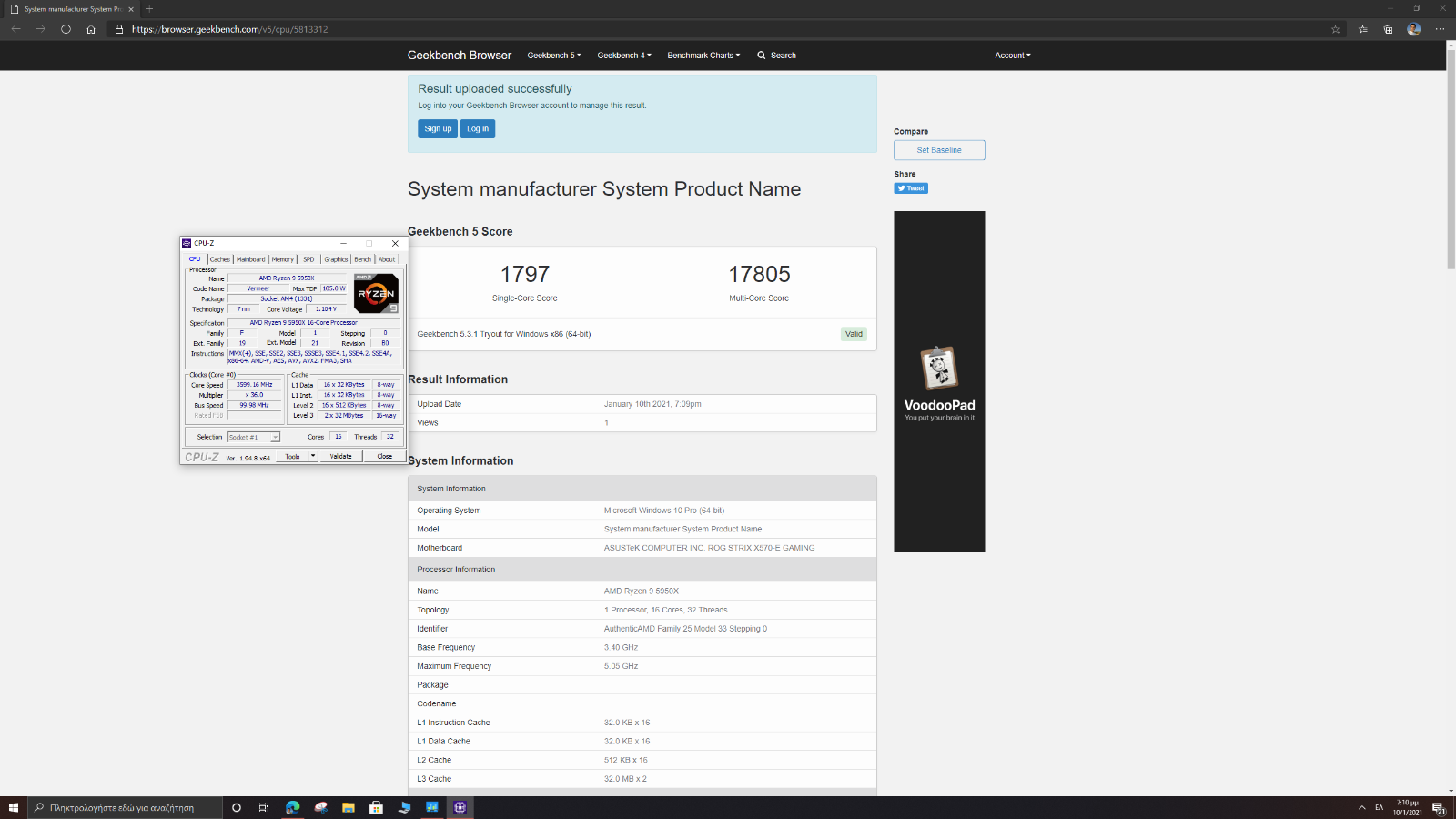
Task: Refresh the Geekbench page
Action: (66, 29)
